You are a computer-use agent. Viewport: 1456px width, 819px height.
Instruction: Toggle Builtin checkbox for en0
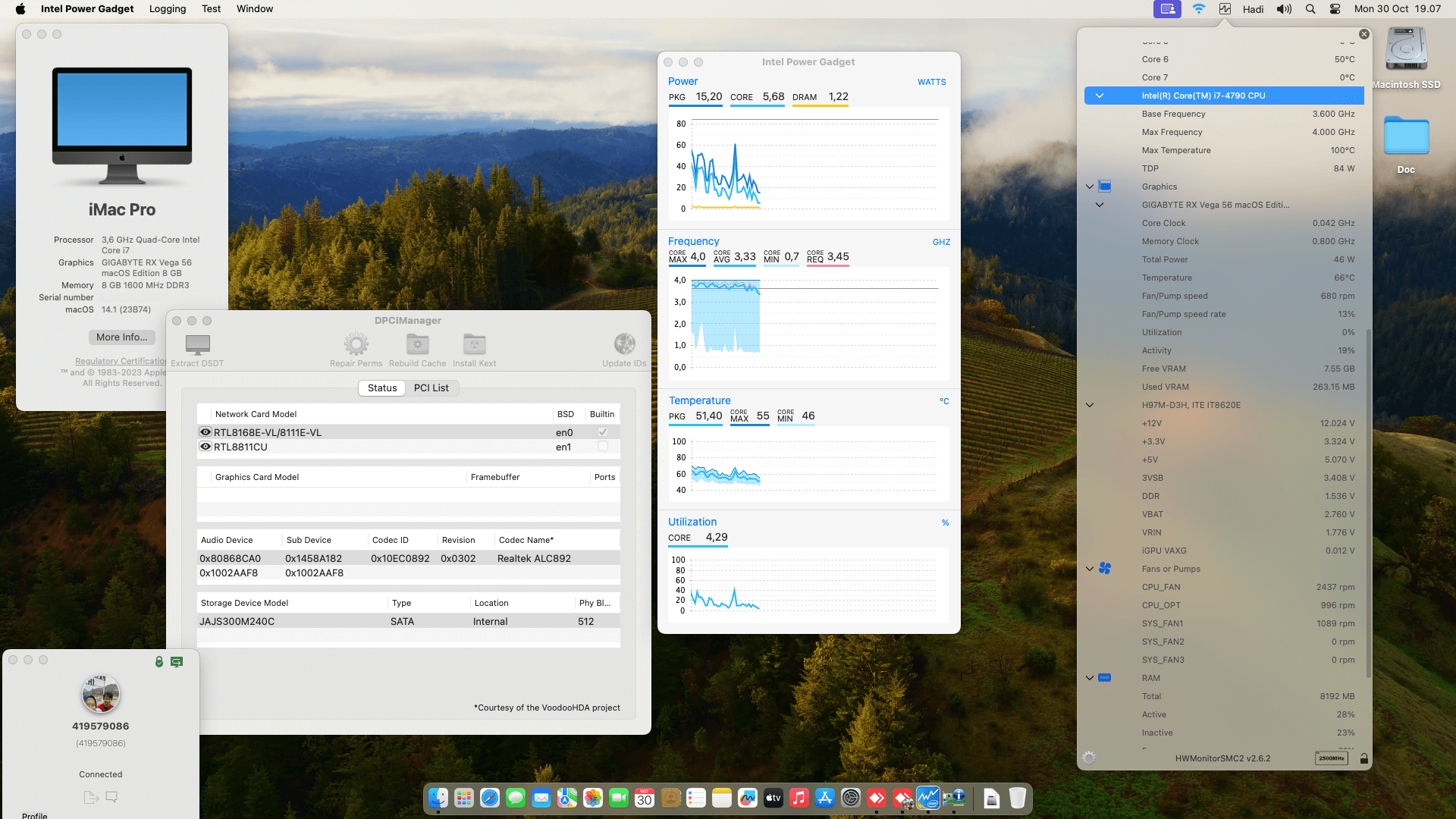point(603,432)
